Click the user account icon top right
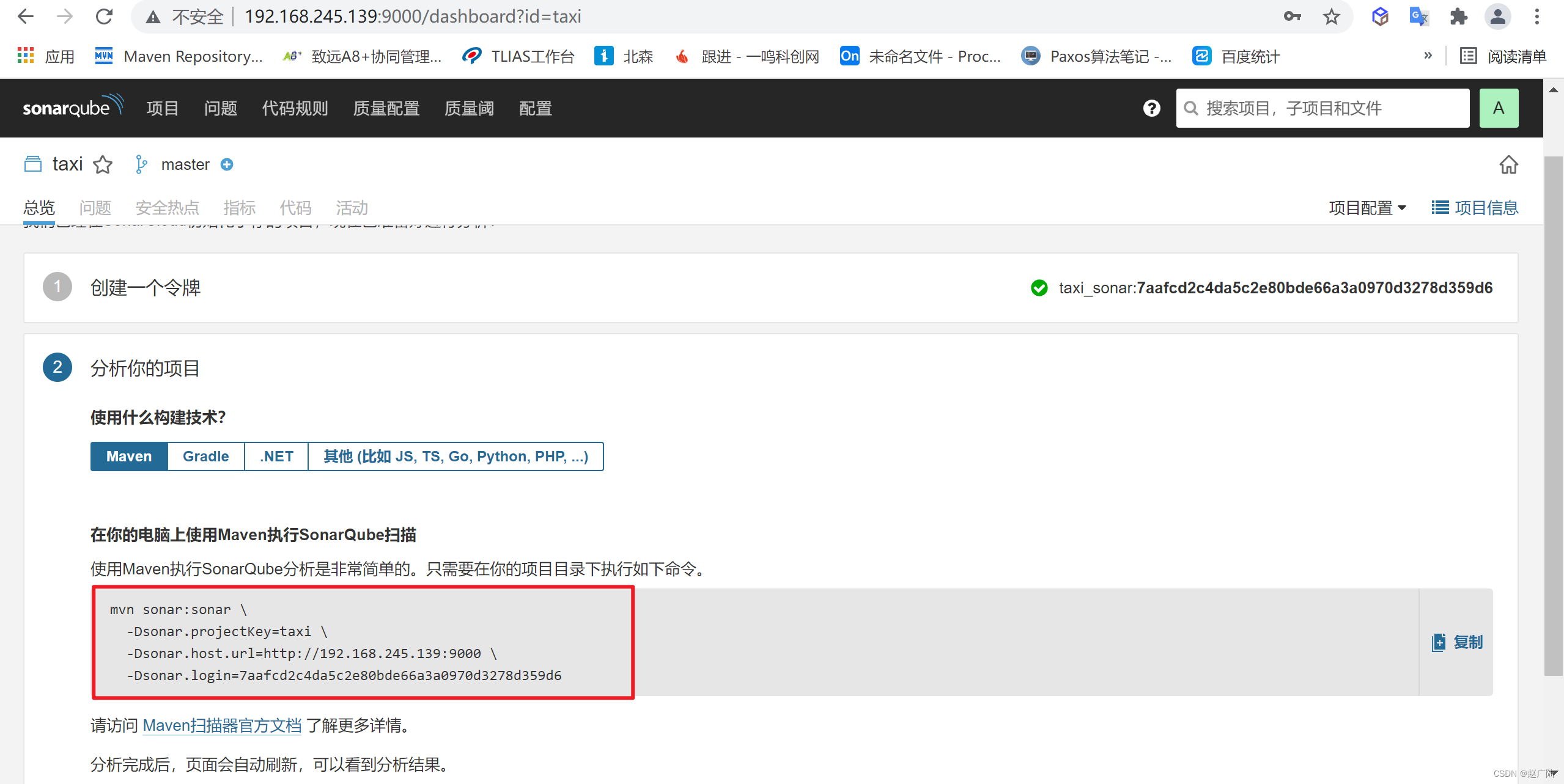The height and width of the screenshot is (784, 1564). tap(1500, 108)
